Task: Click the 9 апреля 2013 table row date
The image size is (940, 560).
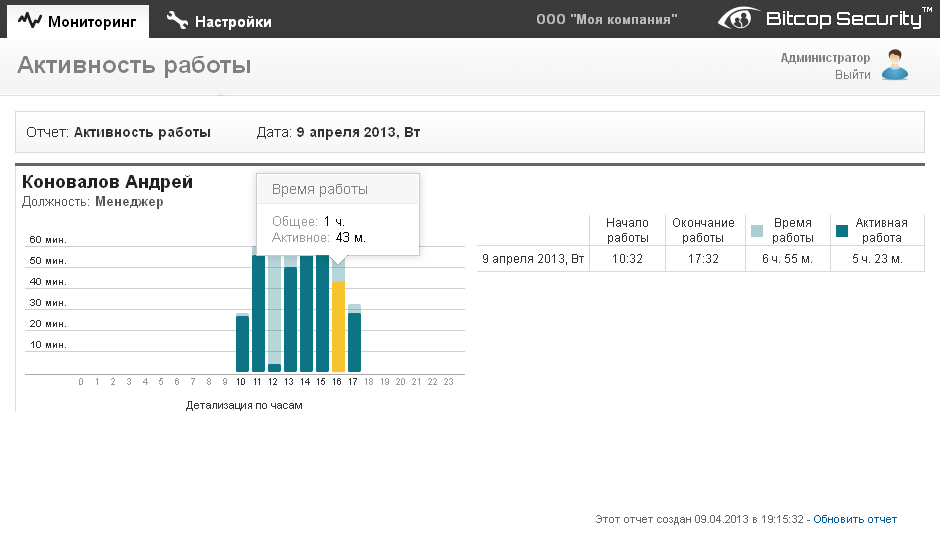Action: (532, 259)
